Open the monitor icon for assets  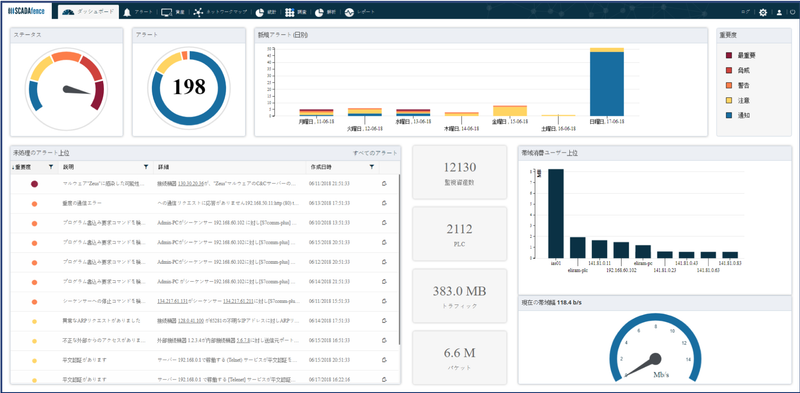pos(166,12)
